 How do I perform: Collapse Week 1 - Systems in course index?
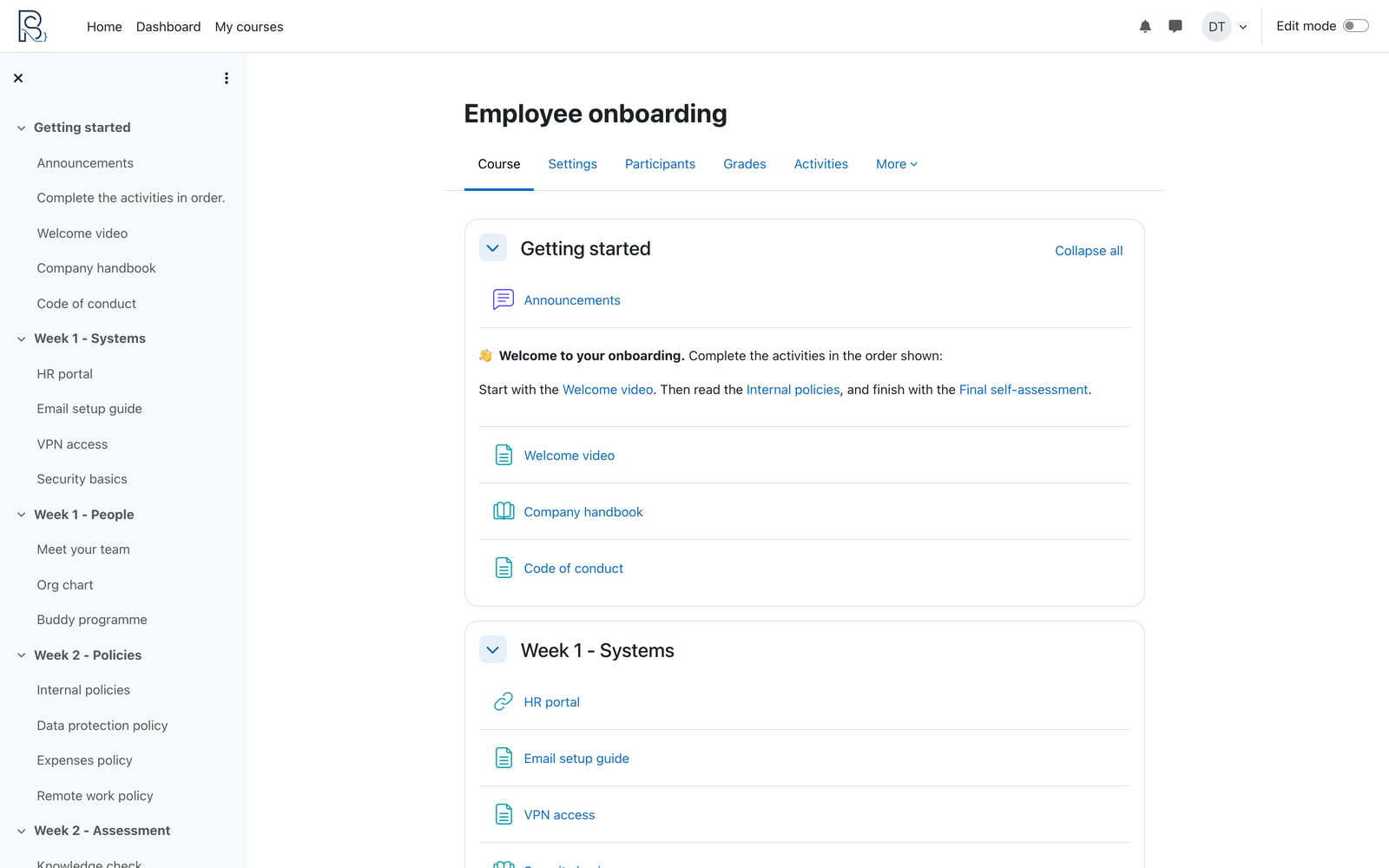[x=21, y=339]
